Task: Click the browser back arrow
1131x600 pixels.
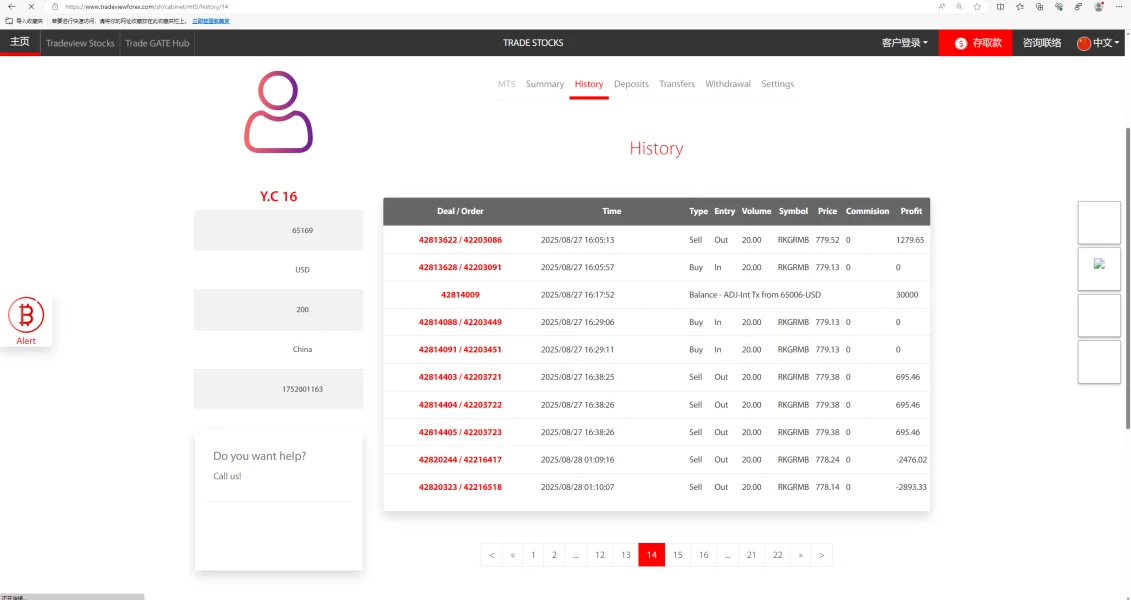Action: (x=12, y=6)
